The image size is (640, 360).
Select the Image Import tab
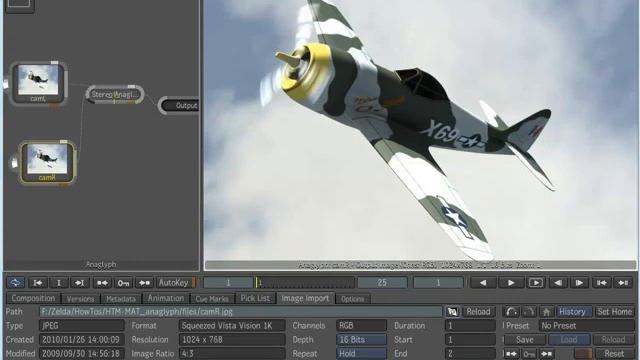pyautogui.click(x=305, y=298)
